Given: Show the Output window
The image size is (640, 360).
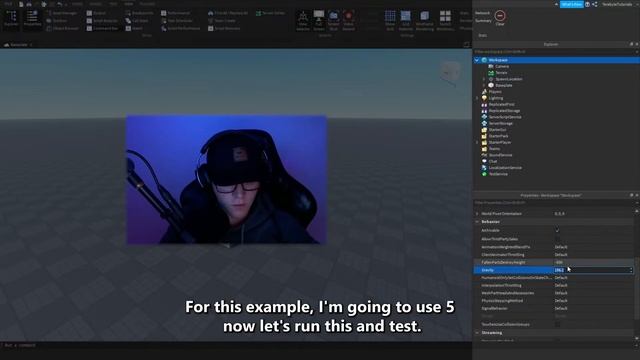Looking at the screenshot, I should pos(97,13).
